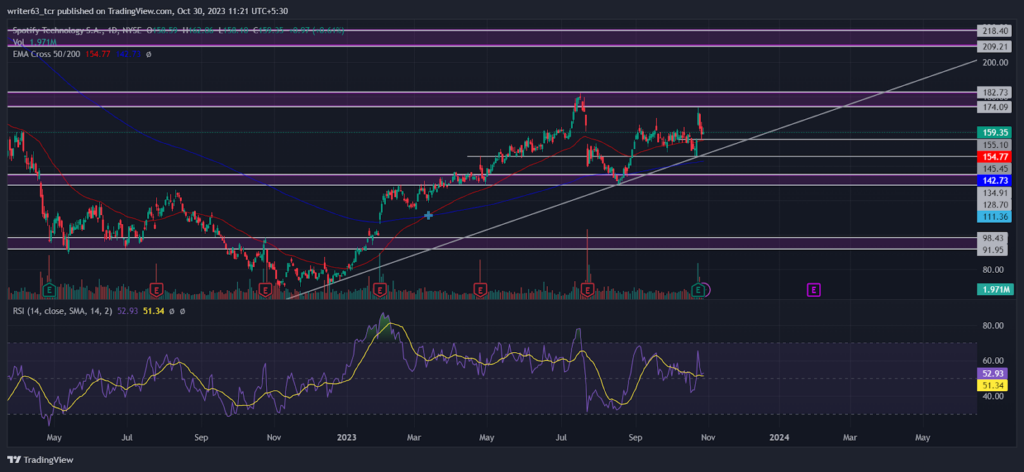Click the blue EMA cross plus marker
1024x472 pixels.
428,215
